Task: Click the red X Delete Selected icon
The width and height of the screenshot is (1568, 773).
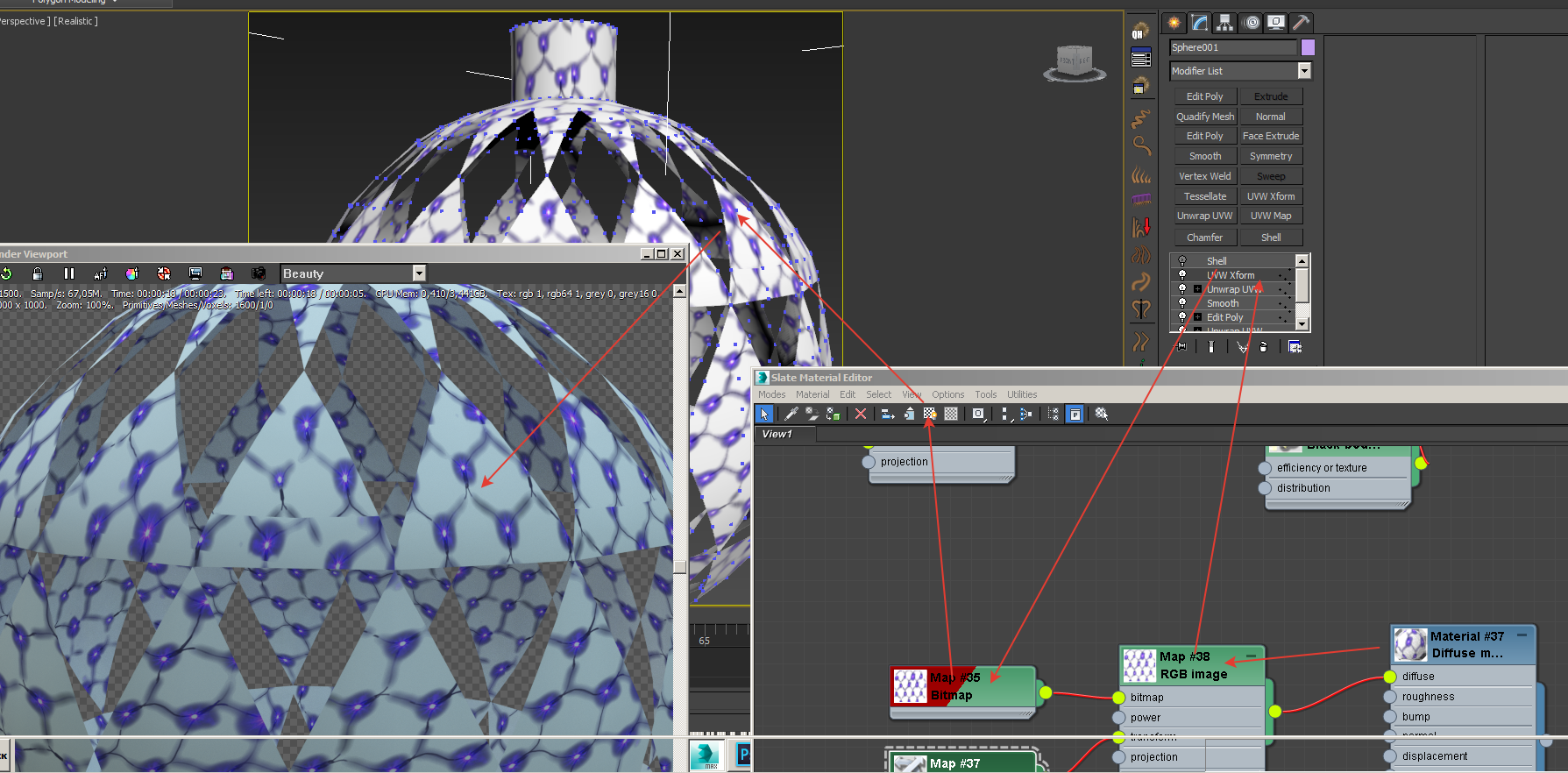Action: (x=861, y=414)
